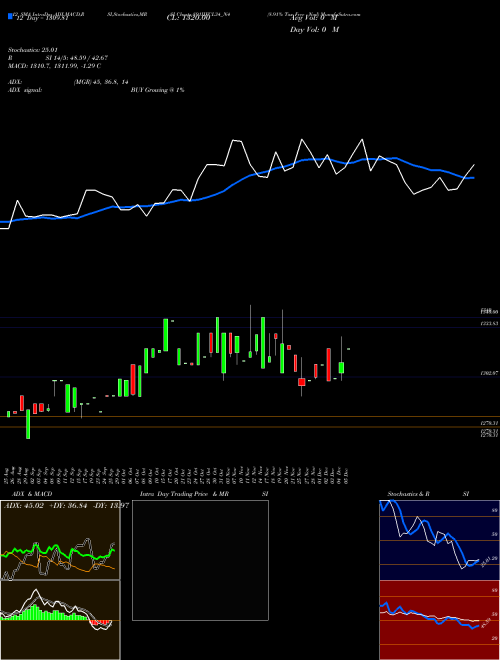Screen dimensions: 500x660
Task: Select the '12 Day' SMA value label
Action: point(41,18)
